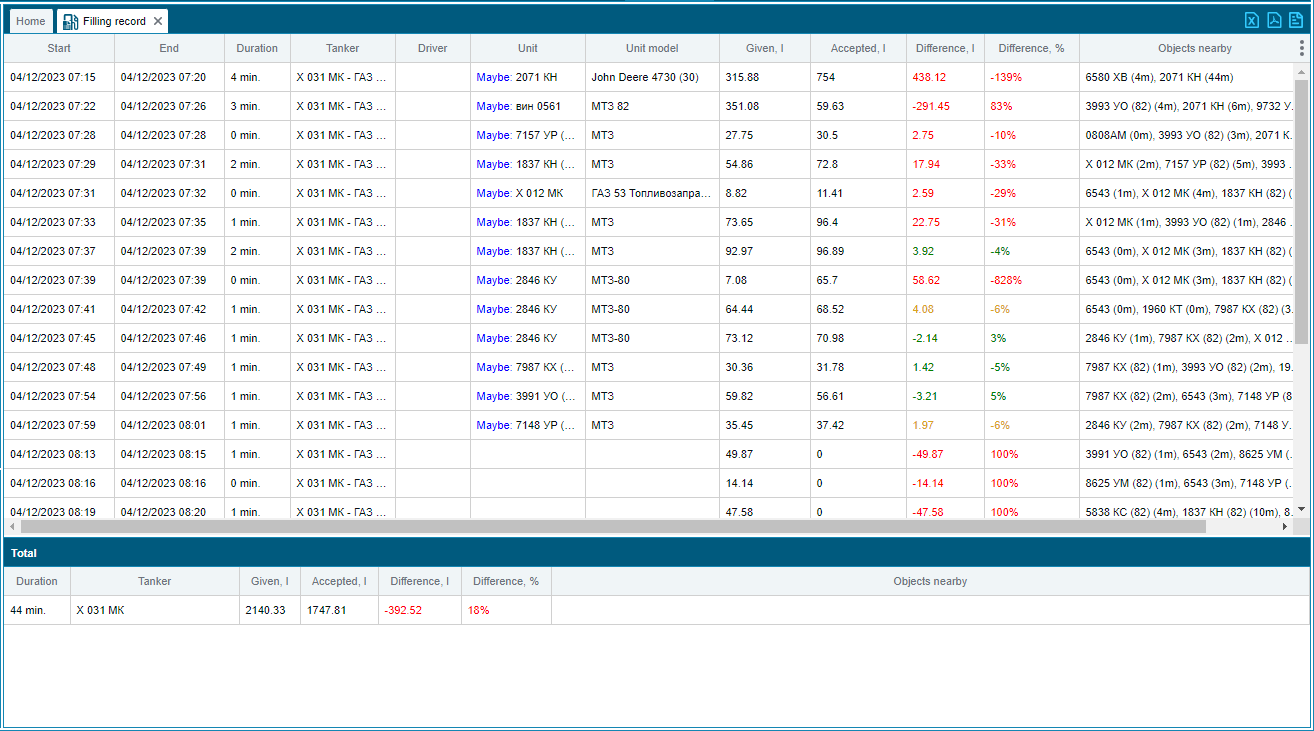Click the horizontal scrollbar left arrow
This screenshot has width=1314, height=731.
(x=11, y=526)
